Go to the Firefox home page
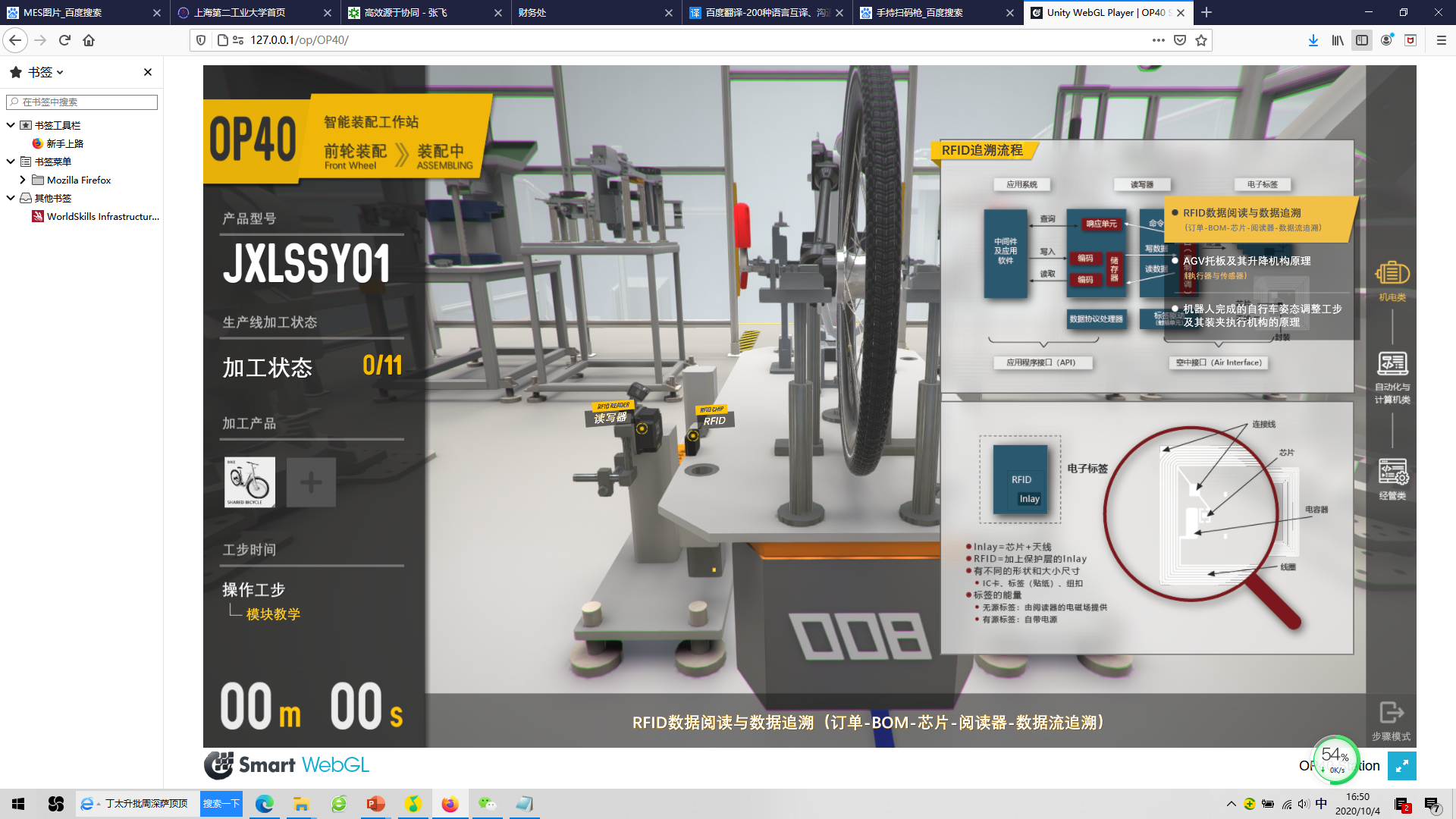 coord(89,40)
